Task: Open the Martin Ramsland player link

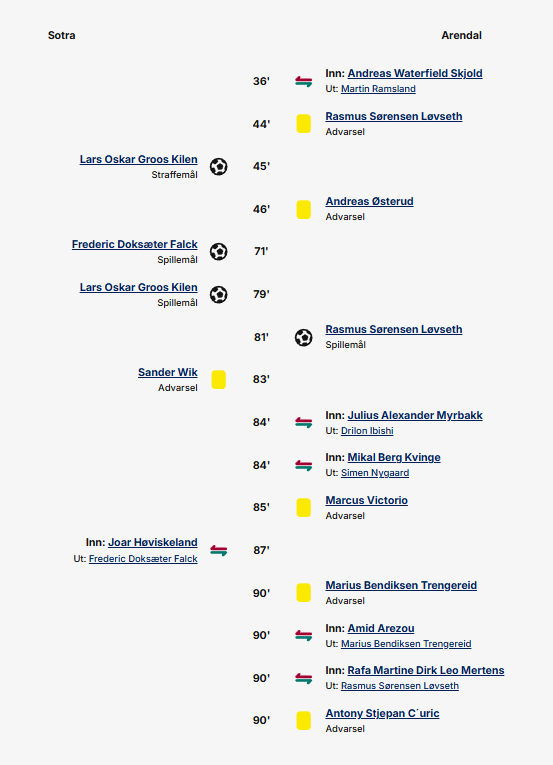Action: pyautogui.click(x=378, y=89)
